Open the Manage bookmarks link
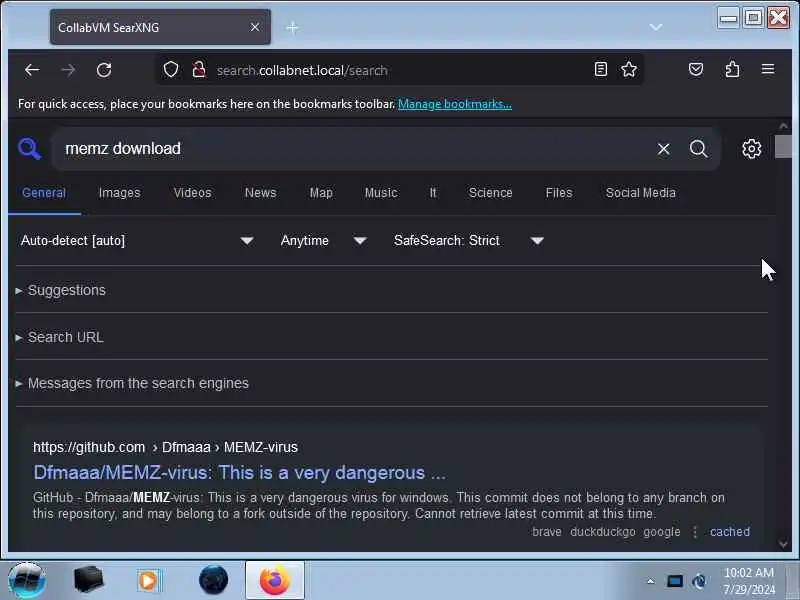The image size is (800, 600). (455, 104)
